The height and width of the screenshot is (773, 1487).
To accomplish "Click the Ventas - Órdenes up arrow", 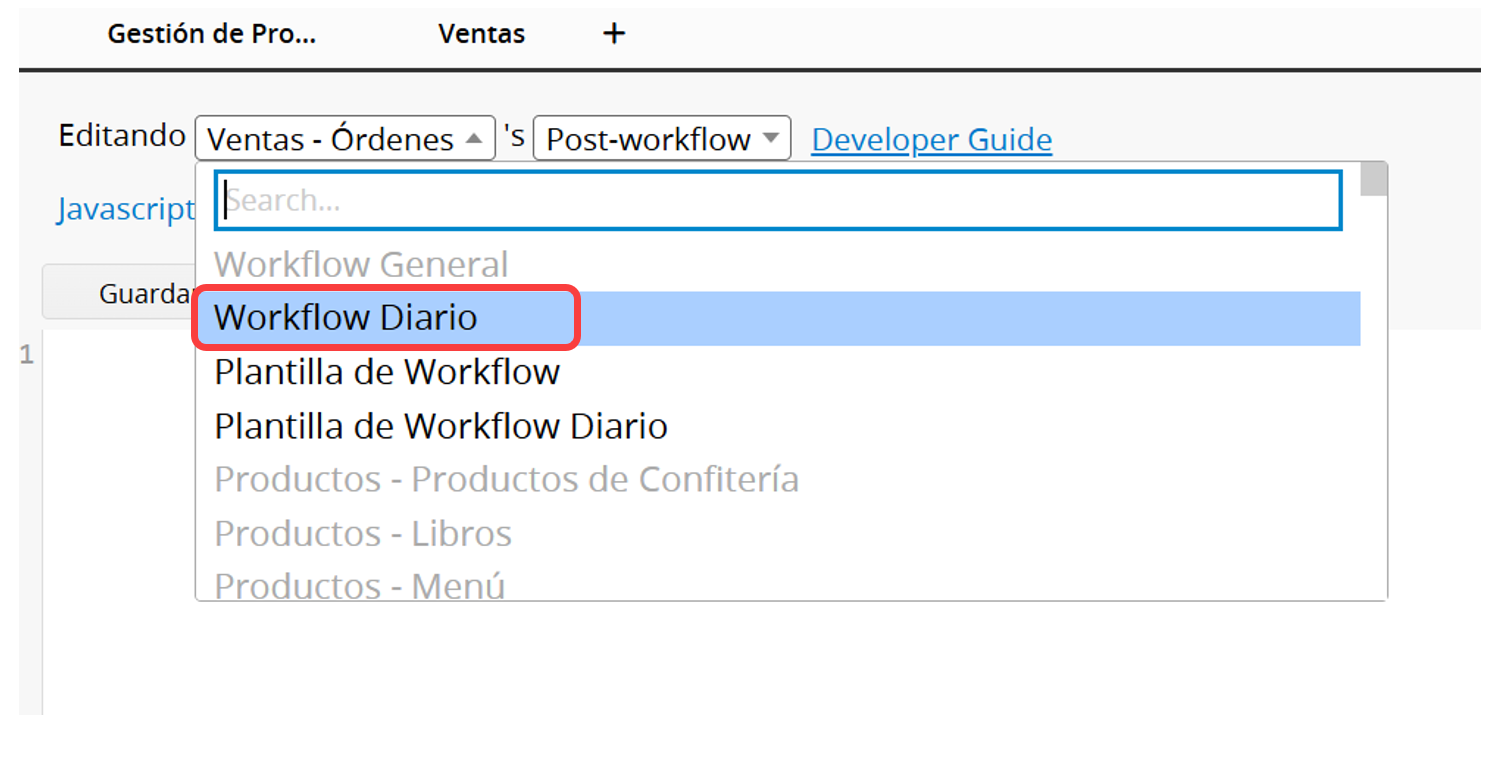I will pyautogui.click(x=475, y=138).
